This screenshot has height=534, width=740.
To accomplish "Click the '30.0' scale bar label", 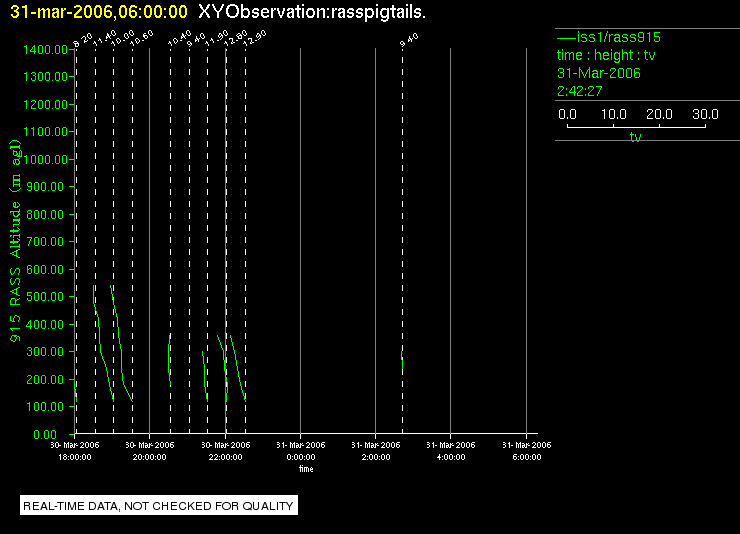I will tap(705, 114).
